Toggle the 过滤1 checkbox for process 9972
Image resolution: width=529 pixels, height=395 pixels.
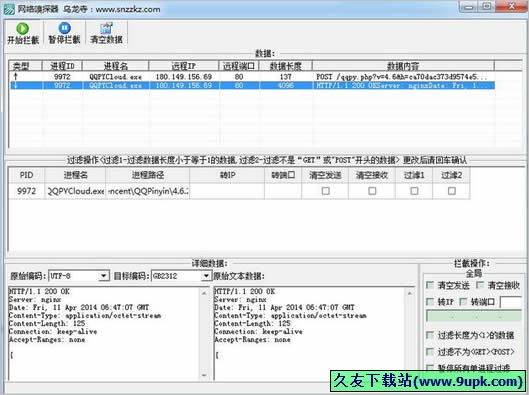[x=414, y=191]
